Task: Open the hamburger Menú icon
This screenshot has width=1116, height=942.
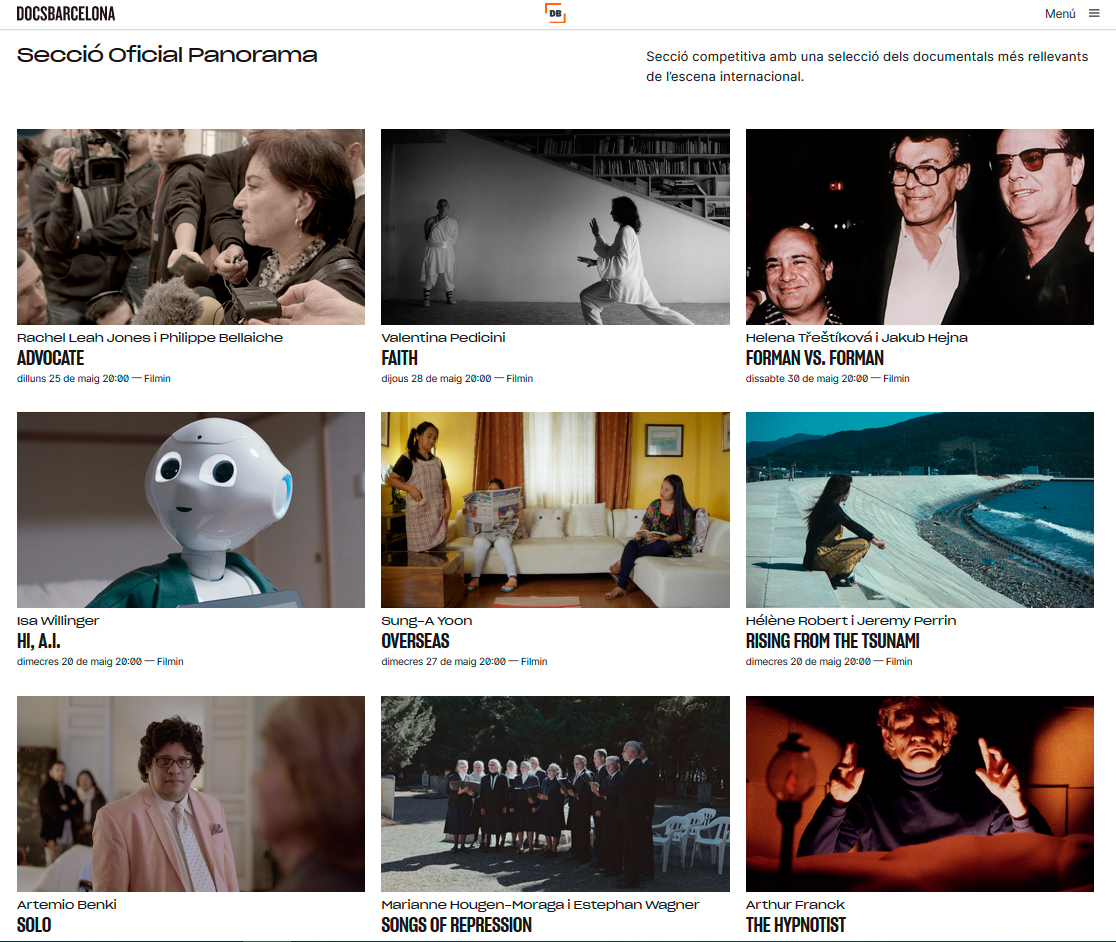Action: pos(1094,14)
